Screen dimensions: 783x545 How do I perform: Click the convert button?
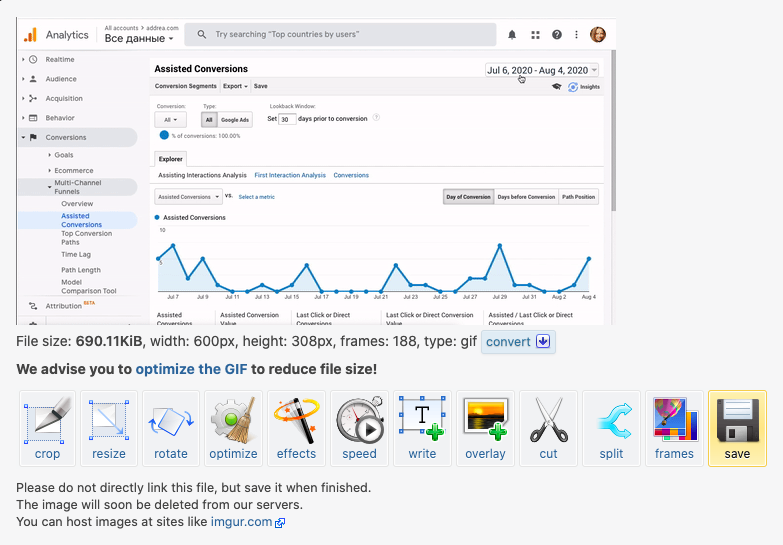[x=518, y=342]
